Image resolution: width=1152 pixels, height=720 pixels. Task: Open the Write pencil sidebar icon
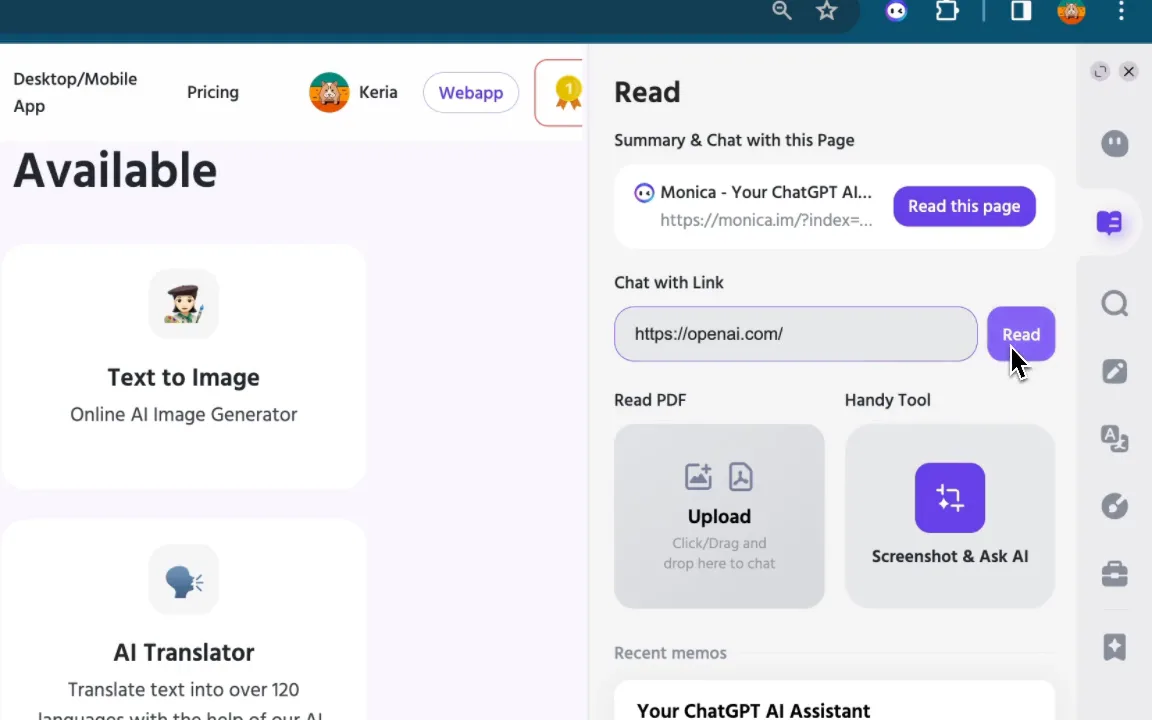pyautogui.click(x=1115, y=371)
